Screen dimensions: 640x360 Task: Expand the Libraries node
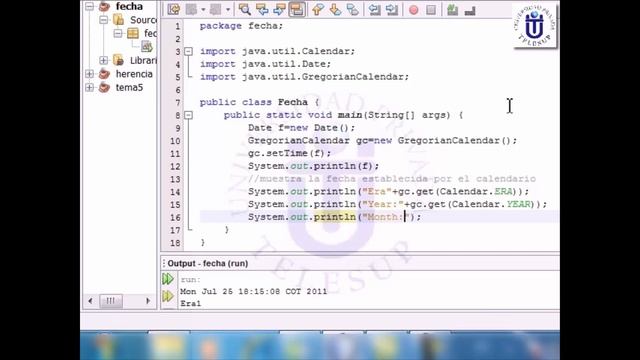(104, 60)
